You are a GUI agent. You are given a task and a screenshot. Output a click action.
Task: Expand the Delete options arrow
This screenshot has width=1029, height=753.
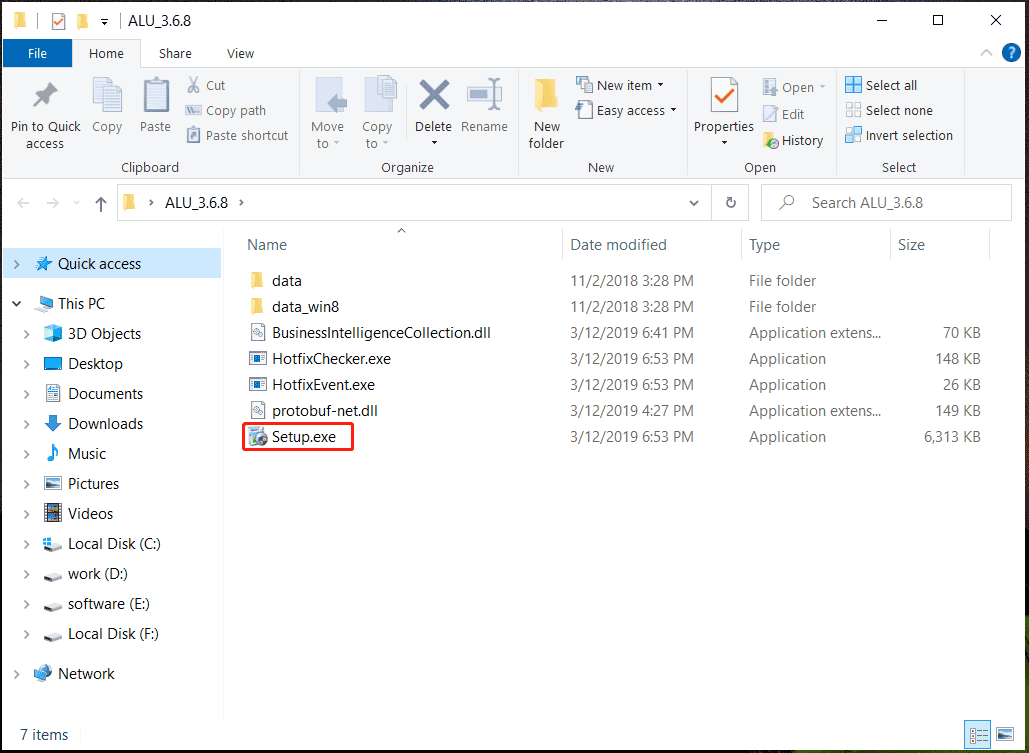(x=434, y=142)
